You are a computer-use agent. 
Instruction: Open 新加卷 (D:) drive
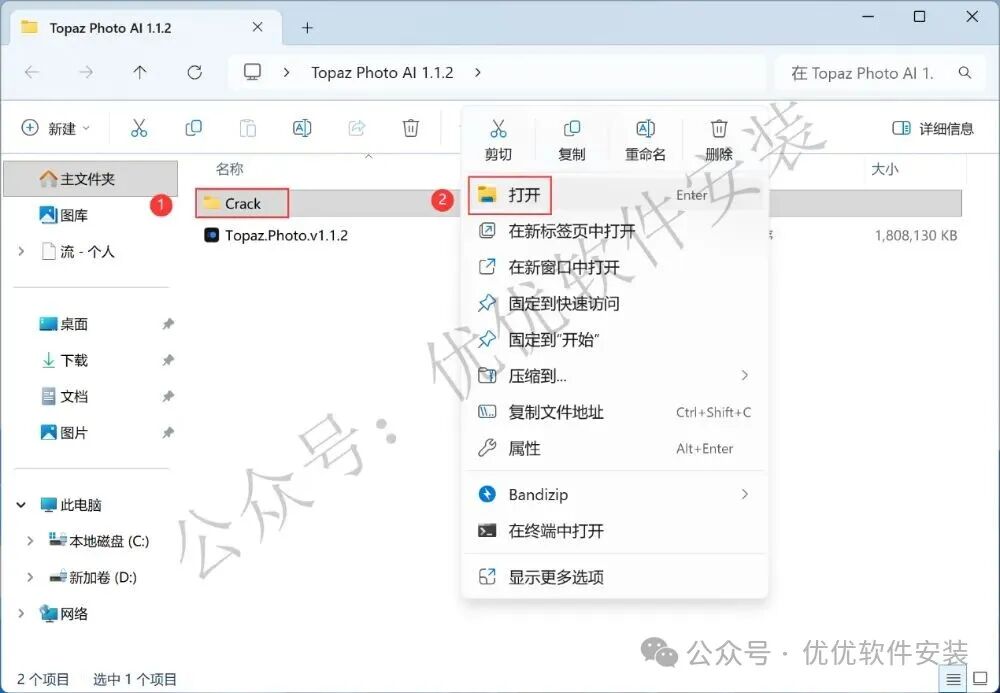(93, 578)
